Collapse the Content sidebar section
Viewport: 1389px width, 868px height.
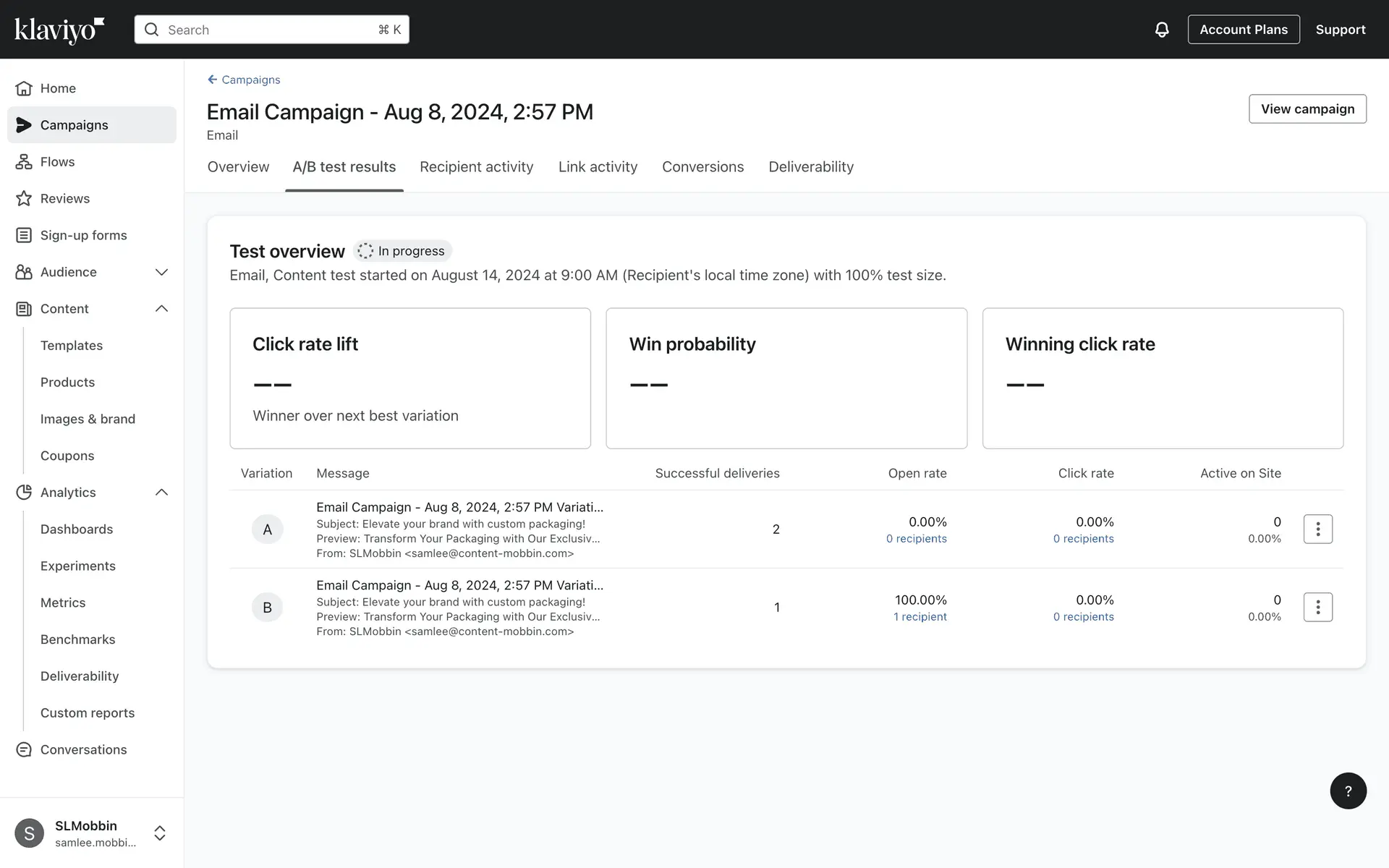[161, 309]
